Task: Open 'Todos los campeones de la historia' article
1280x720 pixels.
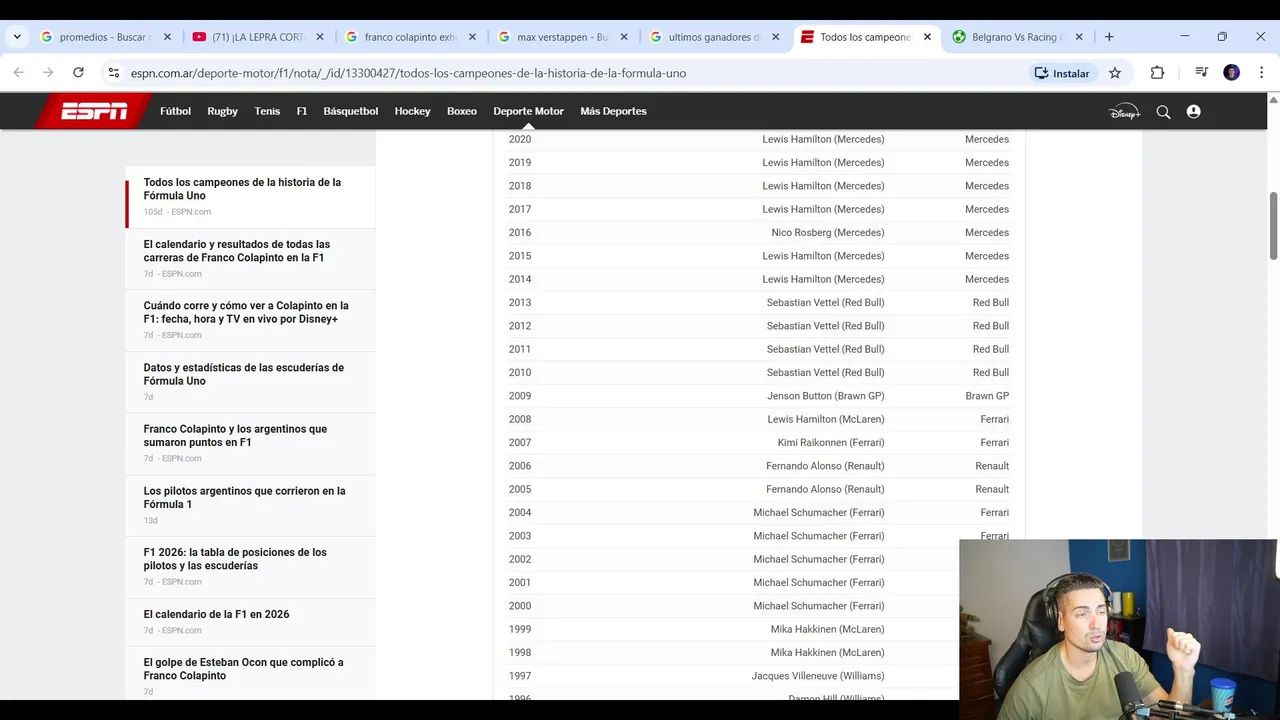Action: click(x=242, y=189)
